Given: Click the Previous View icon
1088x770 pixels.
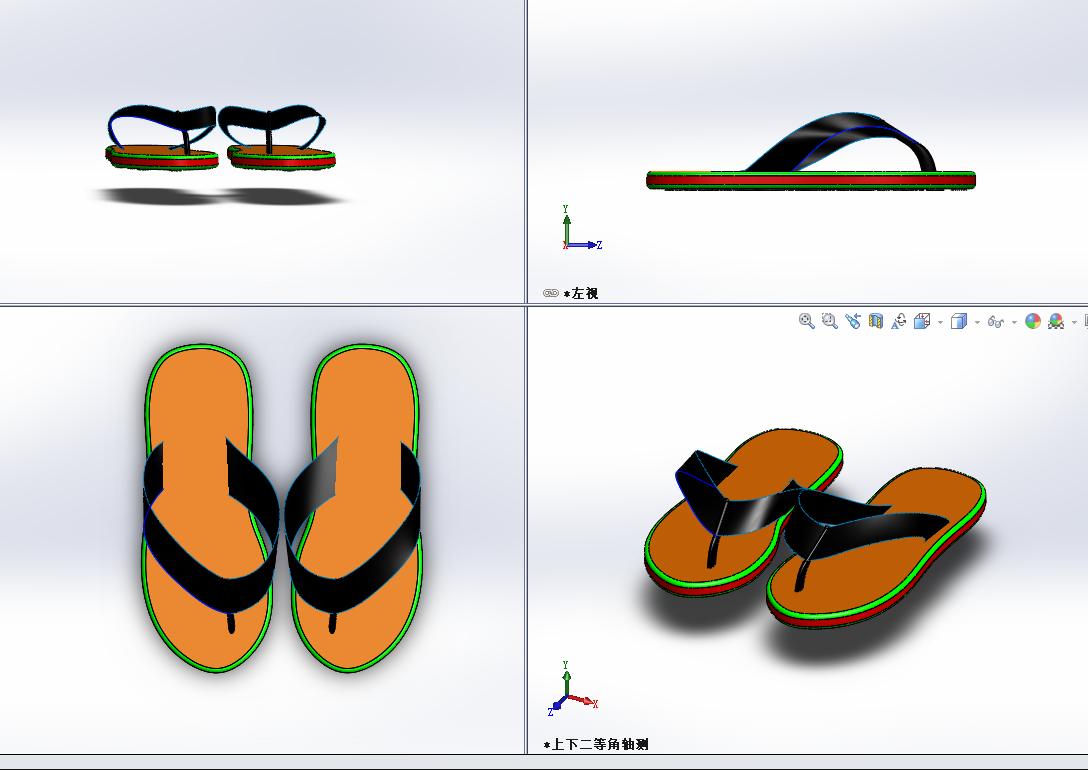Looking at the screenshot, I should tap(852, 321).
